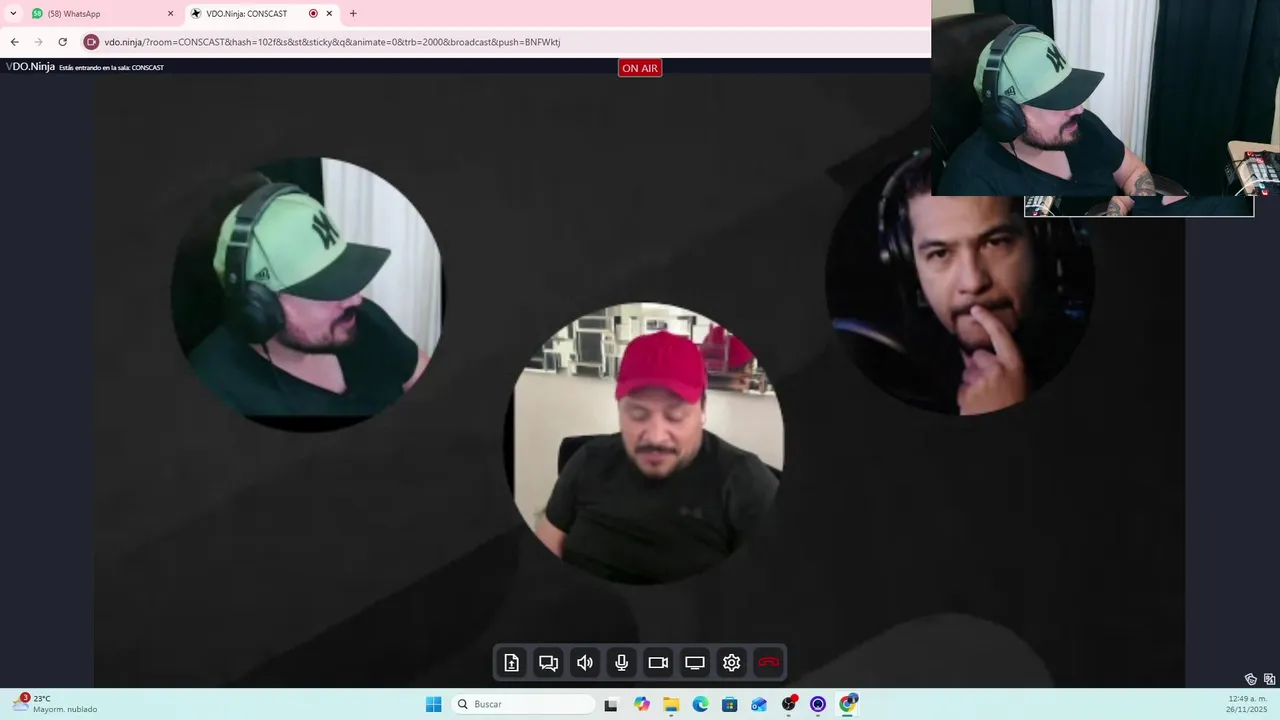Close the VDO.Ninja CONSCAST tab

329,14
